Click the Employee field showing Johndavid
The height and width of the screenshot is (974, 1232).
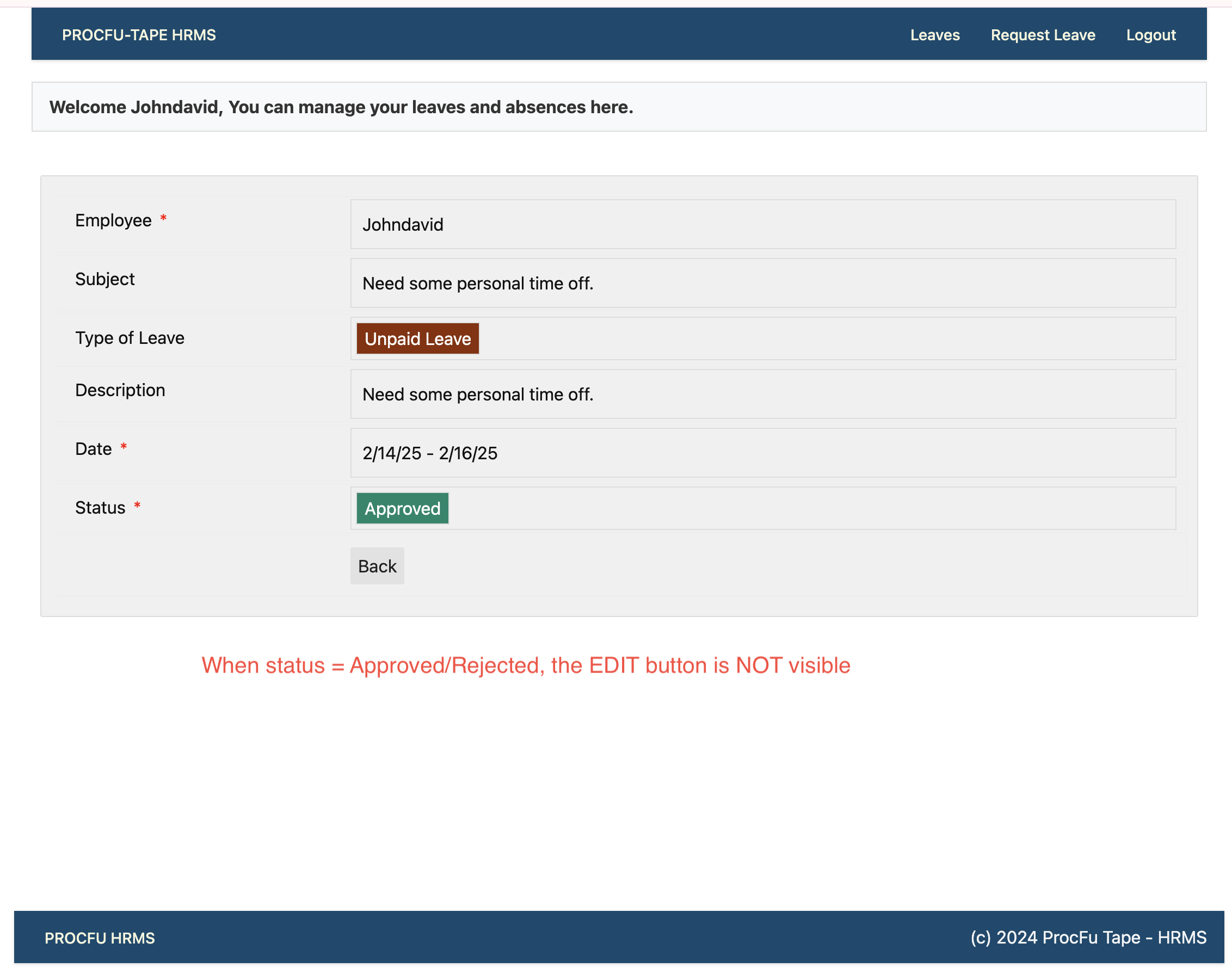point(762,224)
